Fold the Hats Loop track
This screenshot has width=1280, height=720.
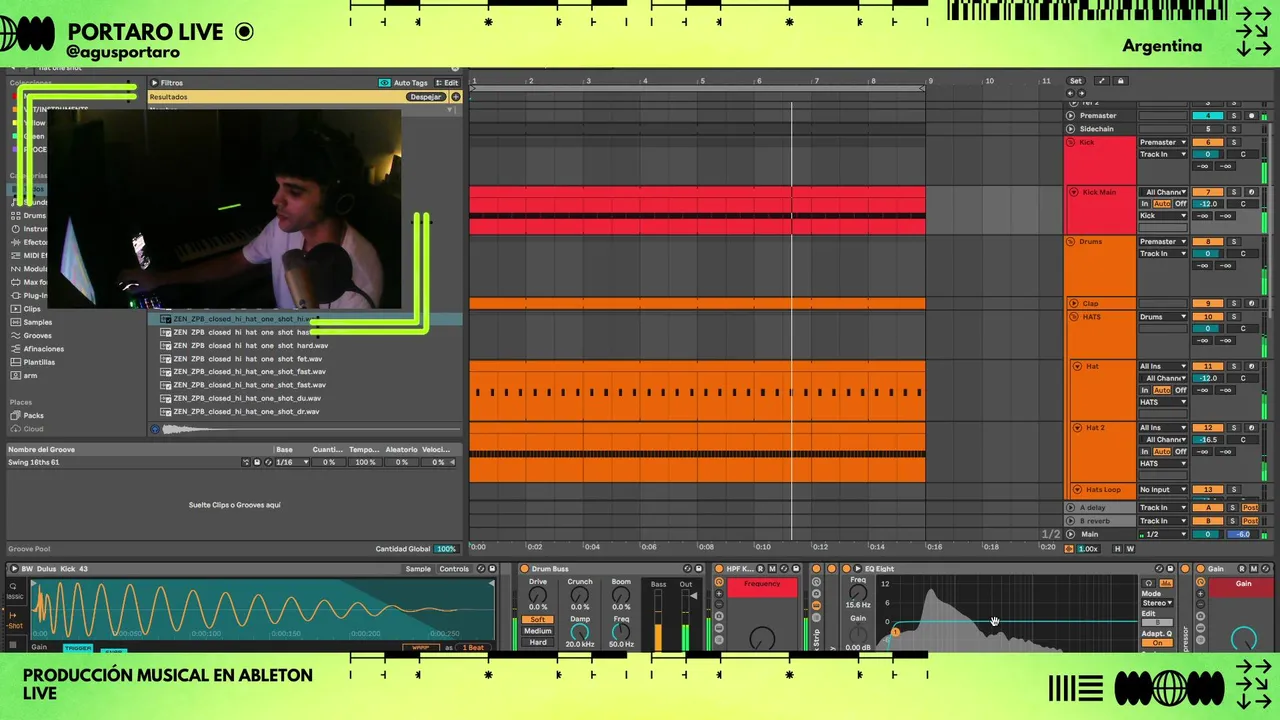(x=1079, y=490)
